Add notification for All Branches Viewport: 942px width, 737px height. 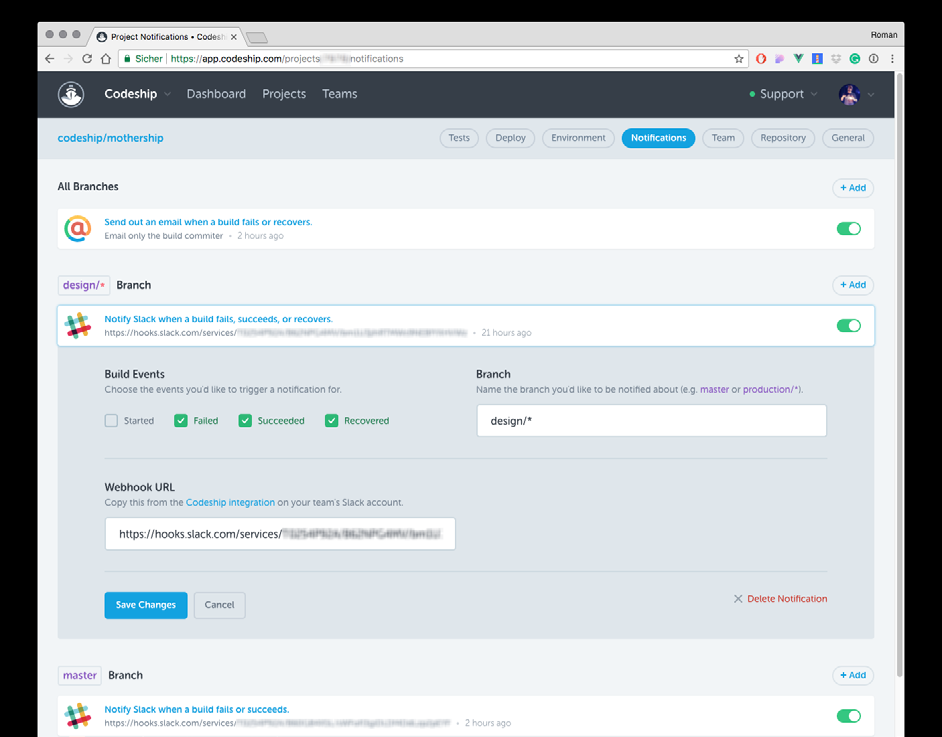coord(853,188)
